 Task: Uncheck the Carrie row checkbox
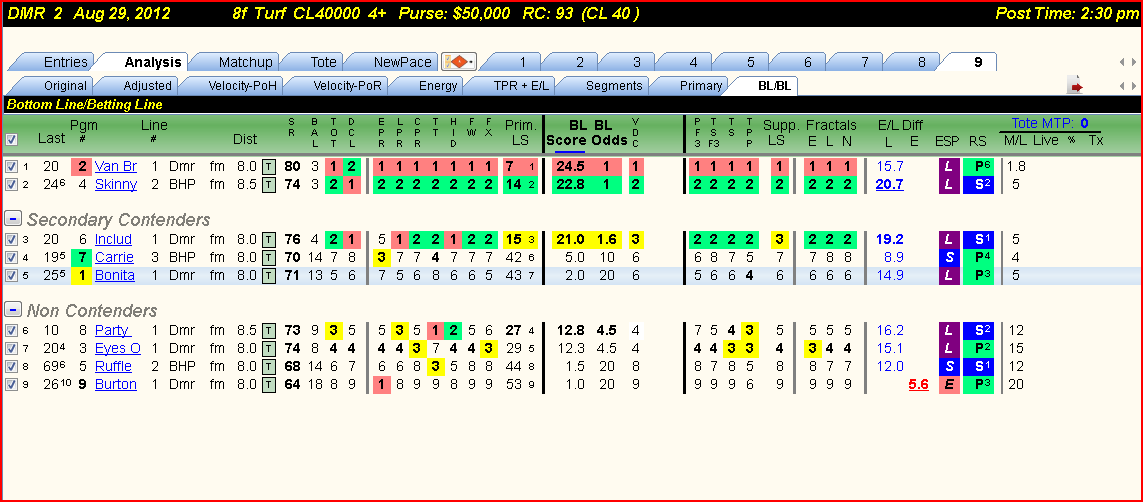(11, 257)
